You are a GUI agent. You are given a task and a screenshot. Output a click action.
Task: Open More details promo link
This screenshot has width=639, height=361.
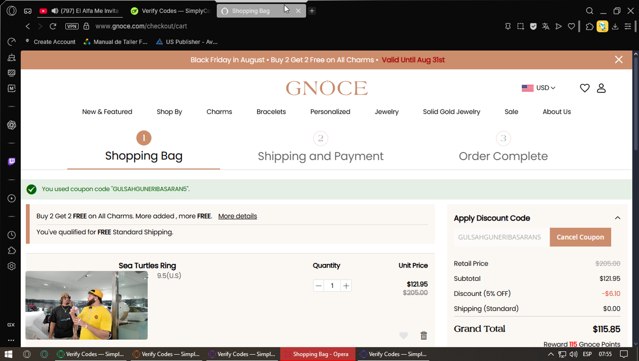238,216
